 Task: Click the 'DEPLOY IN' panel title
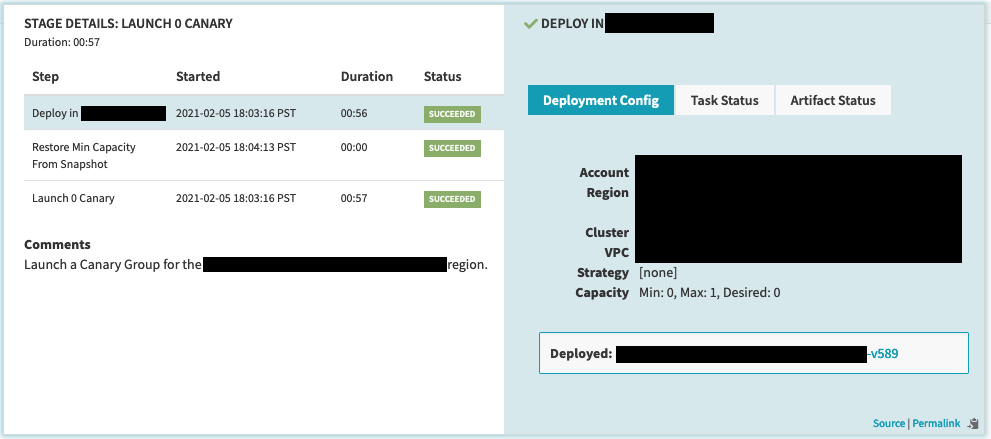tap(573, 24)
